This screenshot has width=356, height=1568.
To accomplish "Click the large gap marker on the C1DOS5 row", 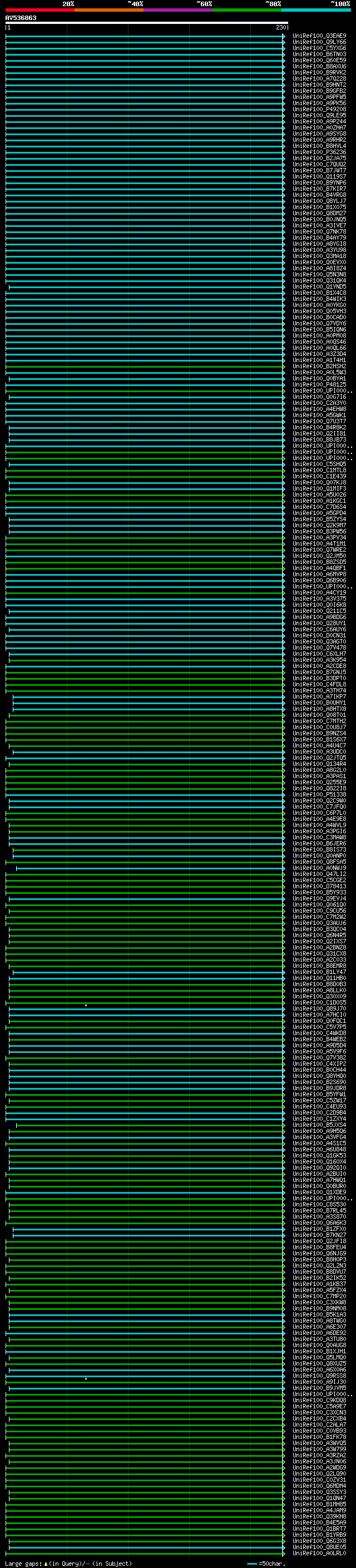I will pyautogui.click(x=86, y=1005).
